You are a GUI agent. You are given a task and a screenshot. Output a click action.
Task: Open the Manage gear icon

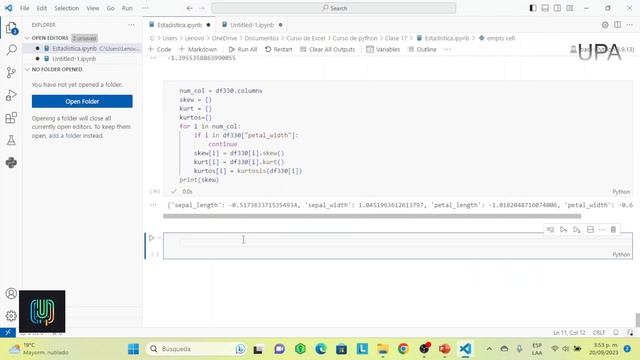tap(11, 316)
